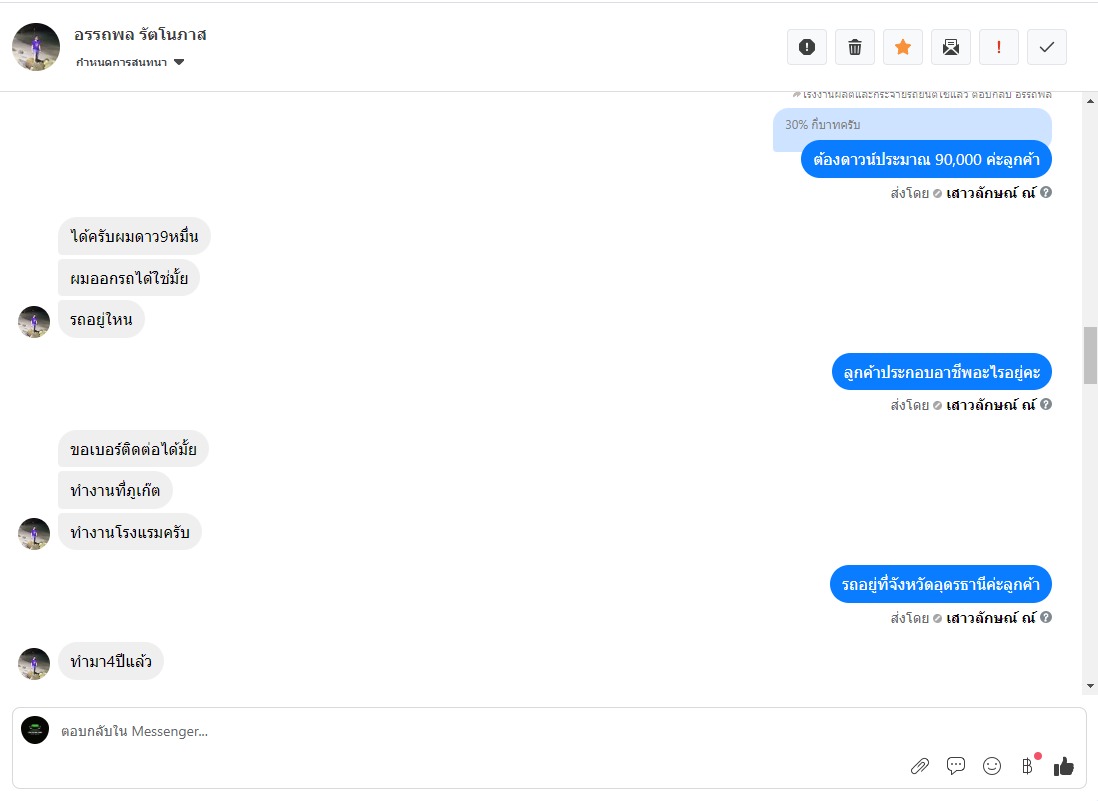Click the อรรถพล รัตโนภาส contact name
The width and height of the screenshot is (1098, 801).
tap(140, 35)
